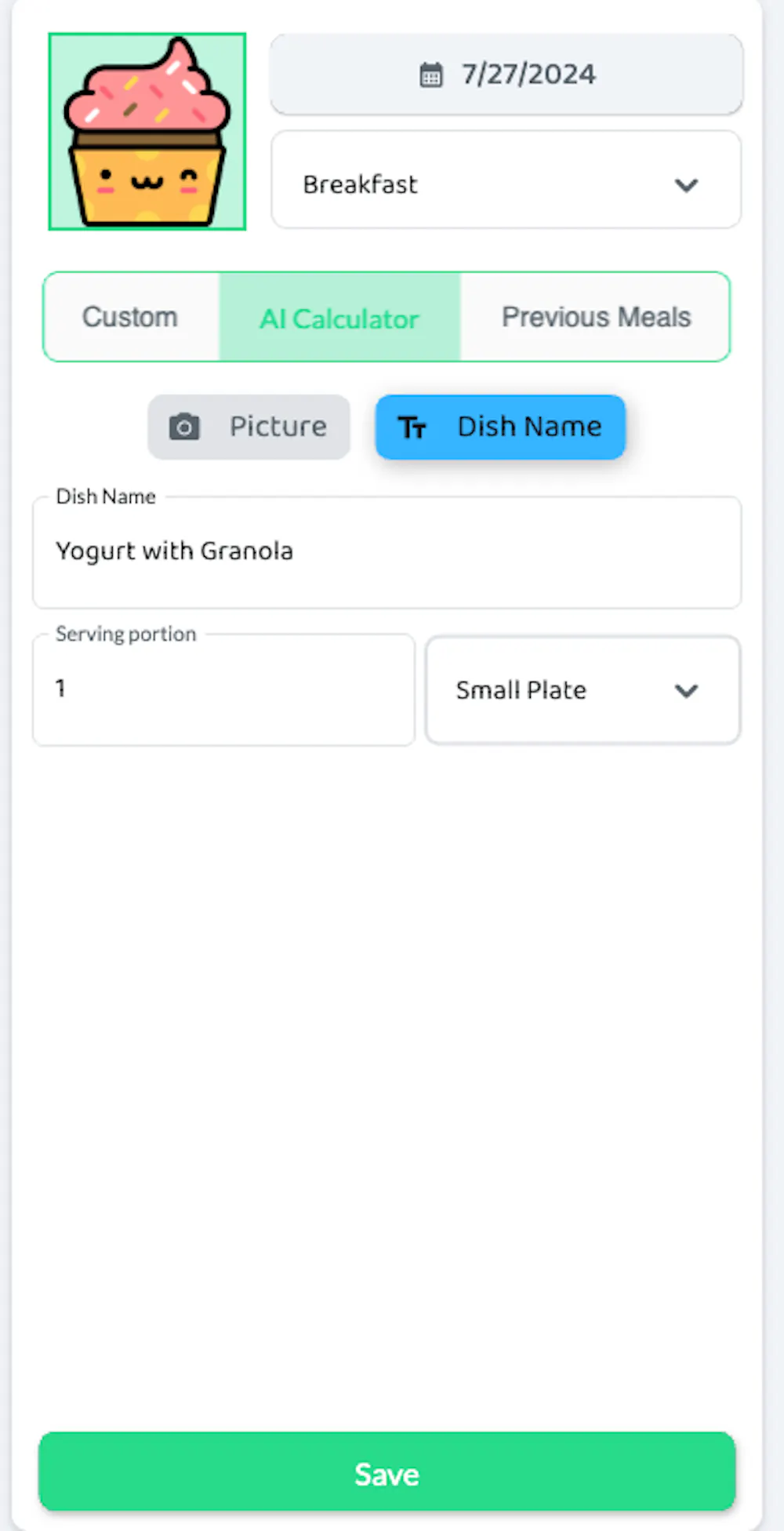The image size is (784, 1531).
Task: Tap the cupcake meal image
Action: pyautogui.click(x=147, y=132)
